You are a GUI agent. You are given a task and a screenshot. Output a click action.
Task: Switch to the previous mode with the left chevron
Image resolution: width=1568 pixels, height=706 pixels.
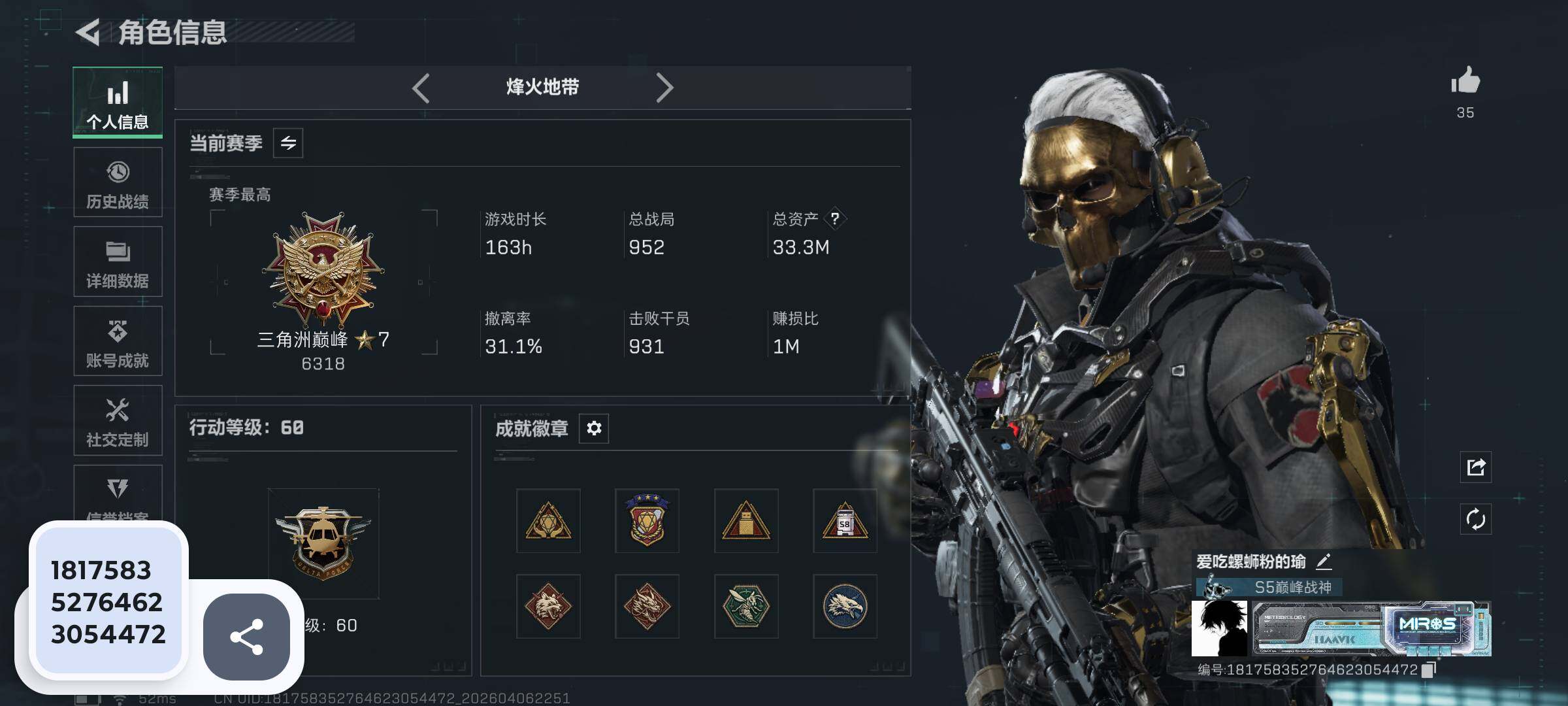(x=421, y=88)
